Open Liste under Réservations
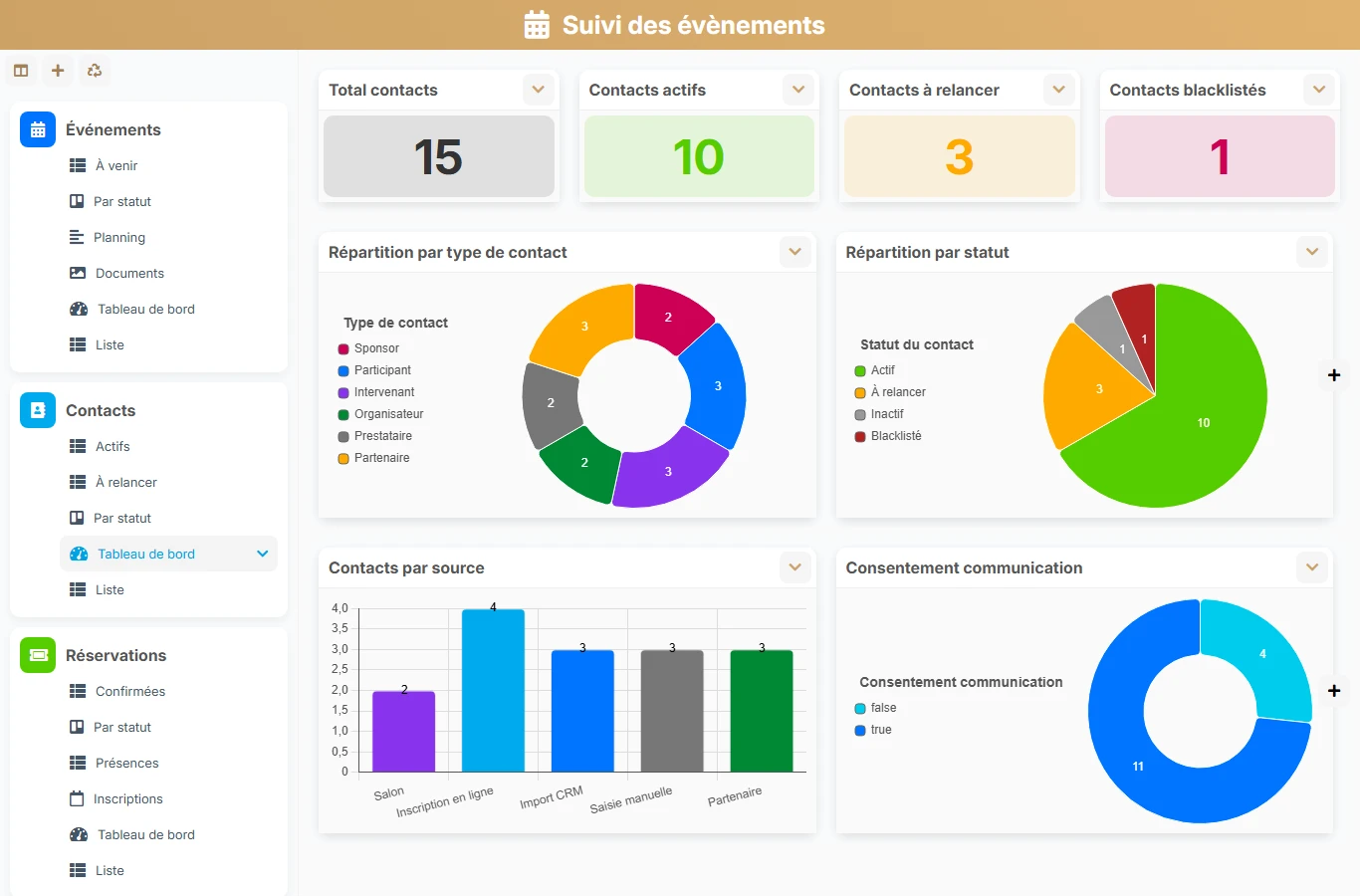The image size is (1360, 896). coord(110,870)
